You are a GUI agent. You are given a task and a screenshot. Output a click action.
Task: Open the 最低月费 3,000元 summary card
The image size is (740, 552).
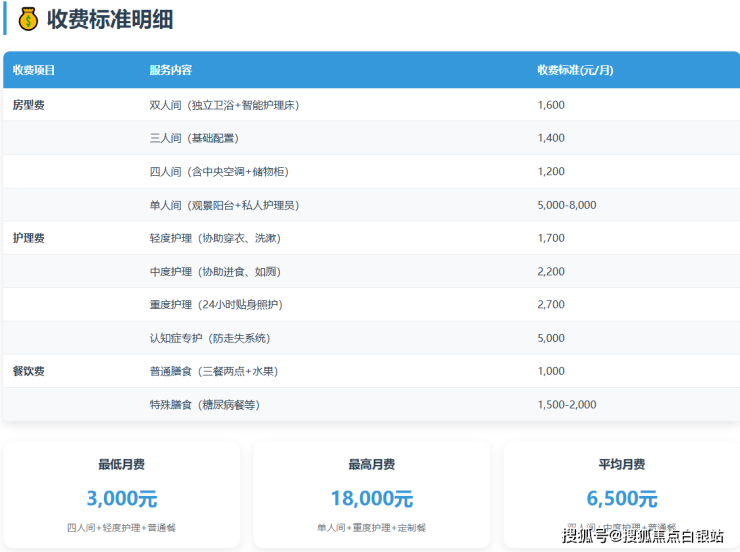[x=121, y=494]
